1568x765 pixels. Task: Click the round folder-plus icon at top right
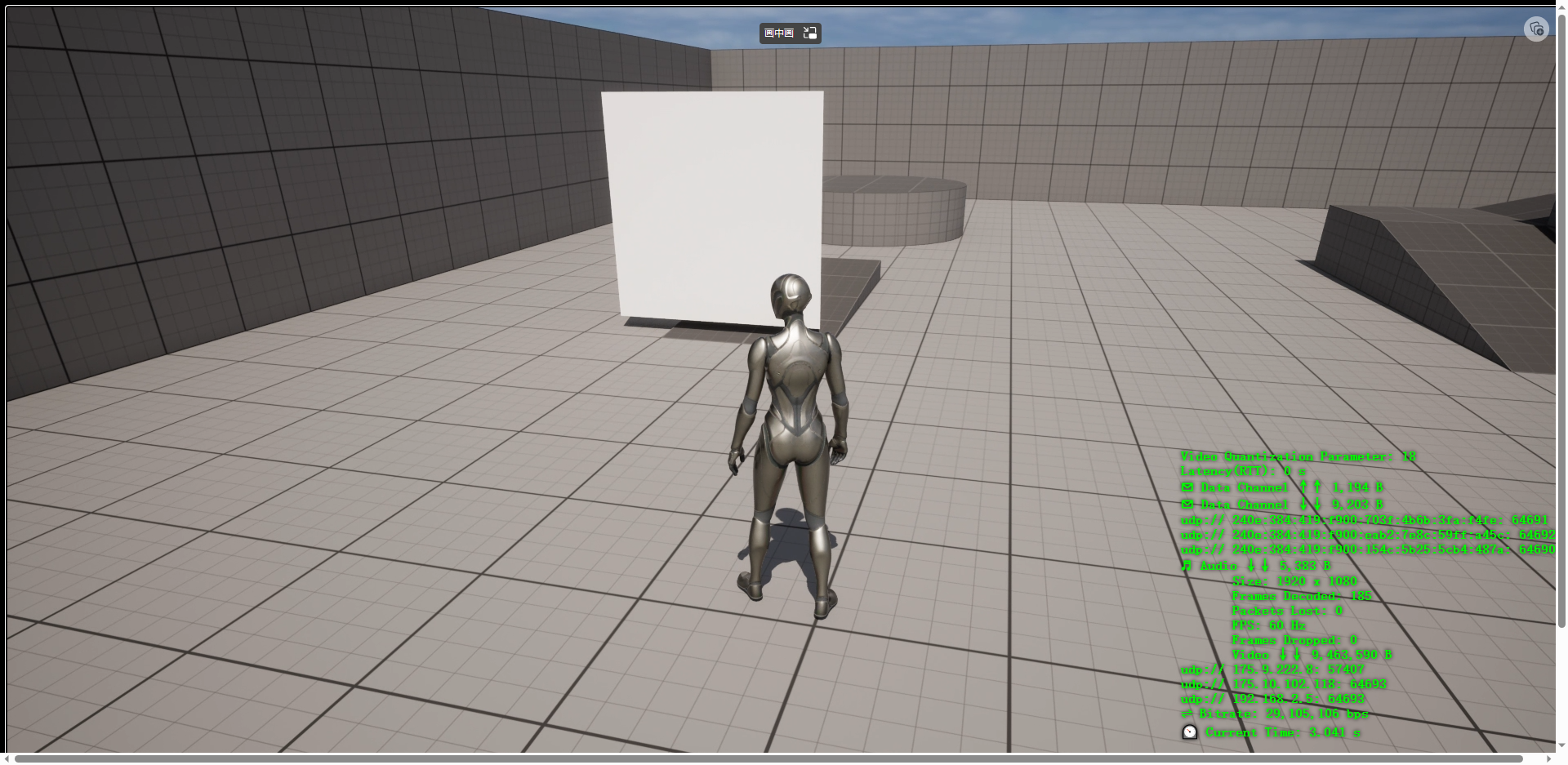click(1536, 29)
